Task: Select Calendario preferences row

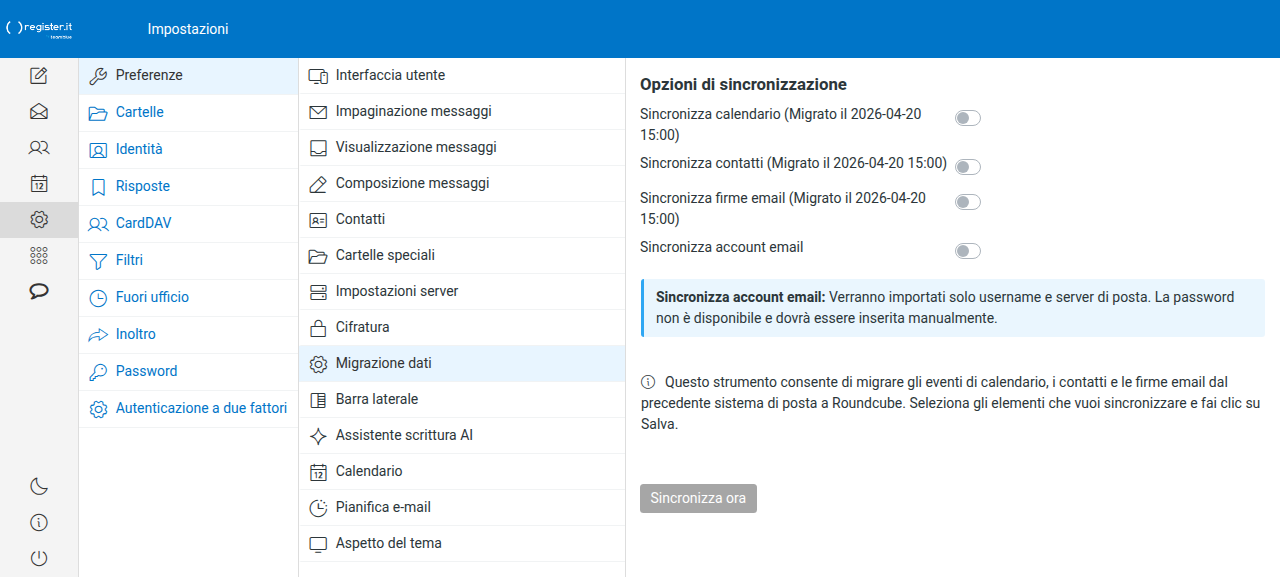Action: [462, 471]
